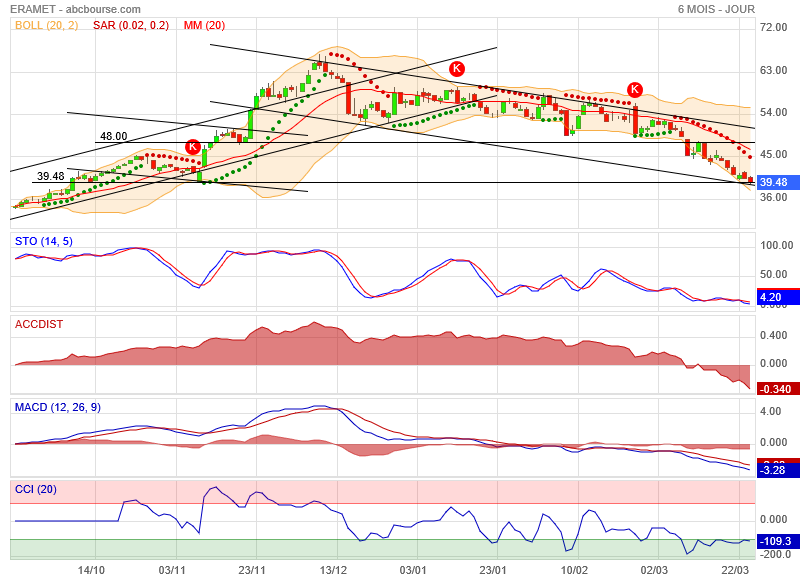Click the red -0.340 ACCDIST value tag
Image resolution: width=800 pixels, height=580 pixels.
click(777, 389)
